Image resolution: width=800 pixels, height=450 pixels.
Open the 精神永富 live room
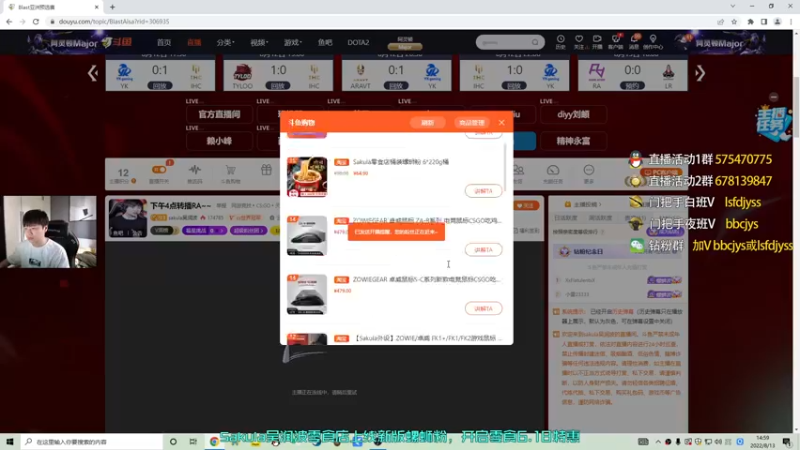[573, 141]
